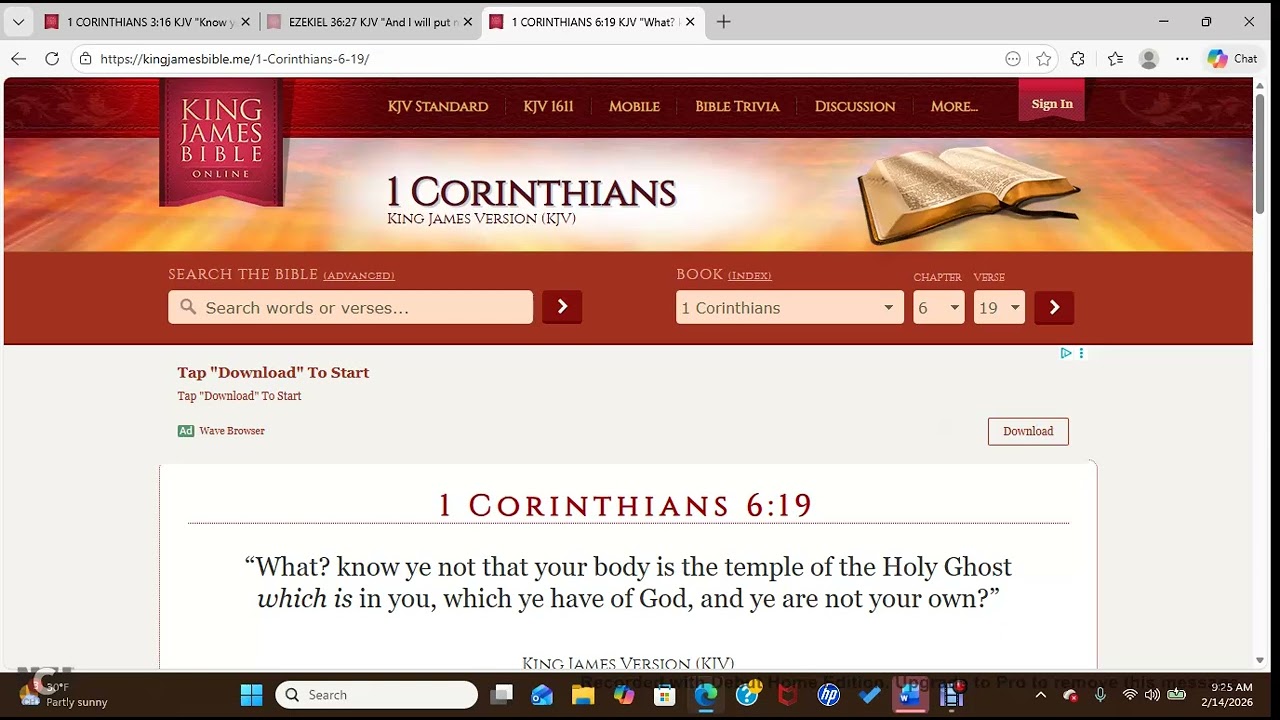This screenshot has width=1280, height=720.
Task: Click the King James Bible Online logo
Action: pos(222,140)
